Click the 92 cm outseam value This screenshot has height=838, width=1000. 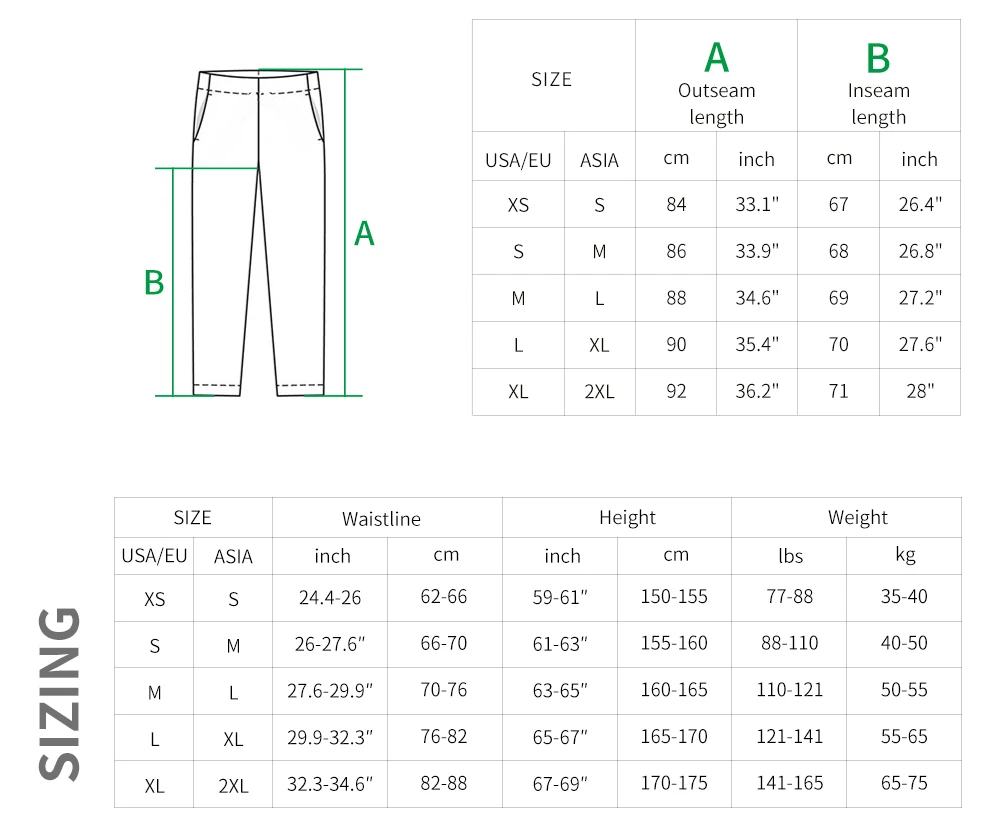coord(676,392)
